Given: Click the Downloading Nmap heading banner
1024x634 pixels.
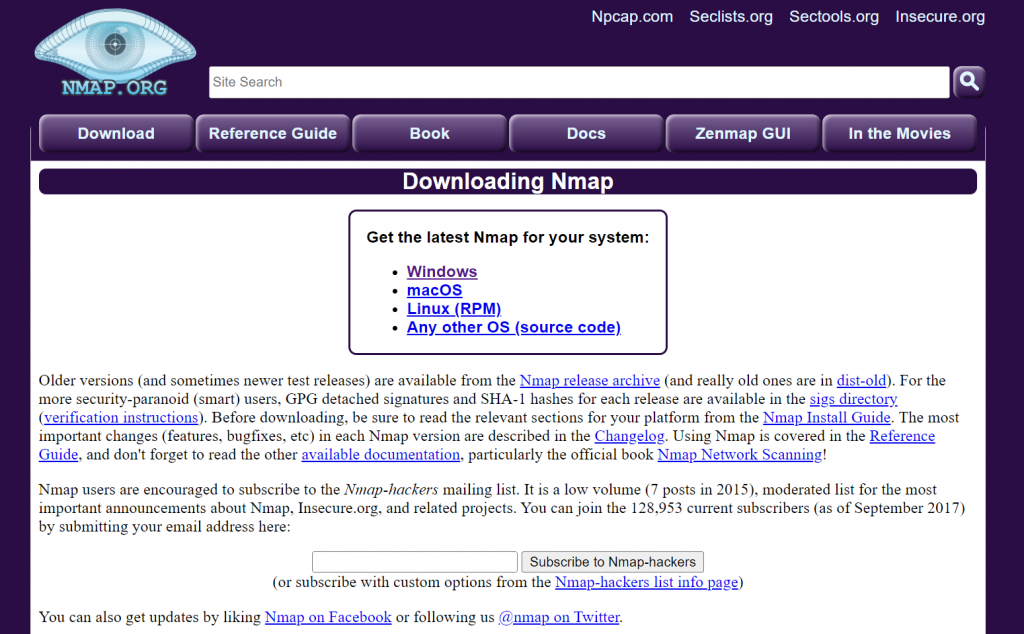Looking at the screenshot, I should [508, 182].
